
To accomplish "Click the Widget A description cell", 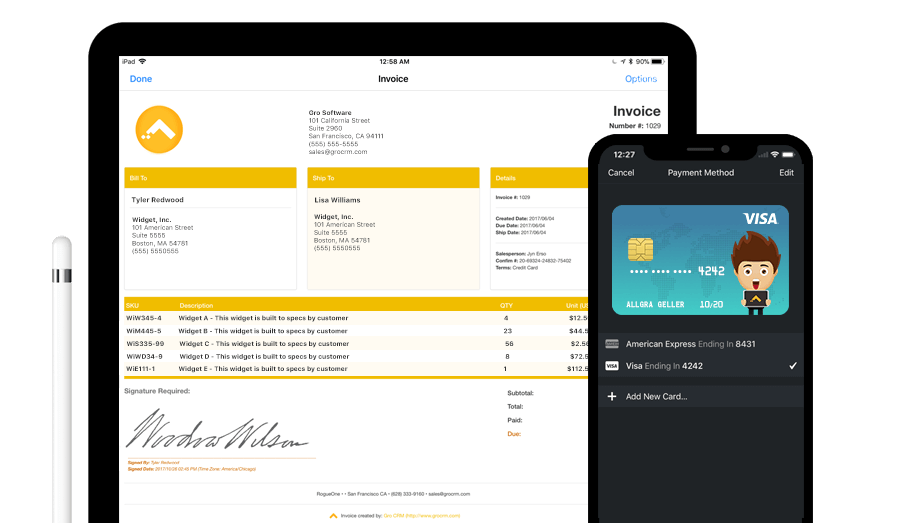I will coord(263,318).
